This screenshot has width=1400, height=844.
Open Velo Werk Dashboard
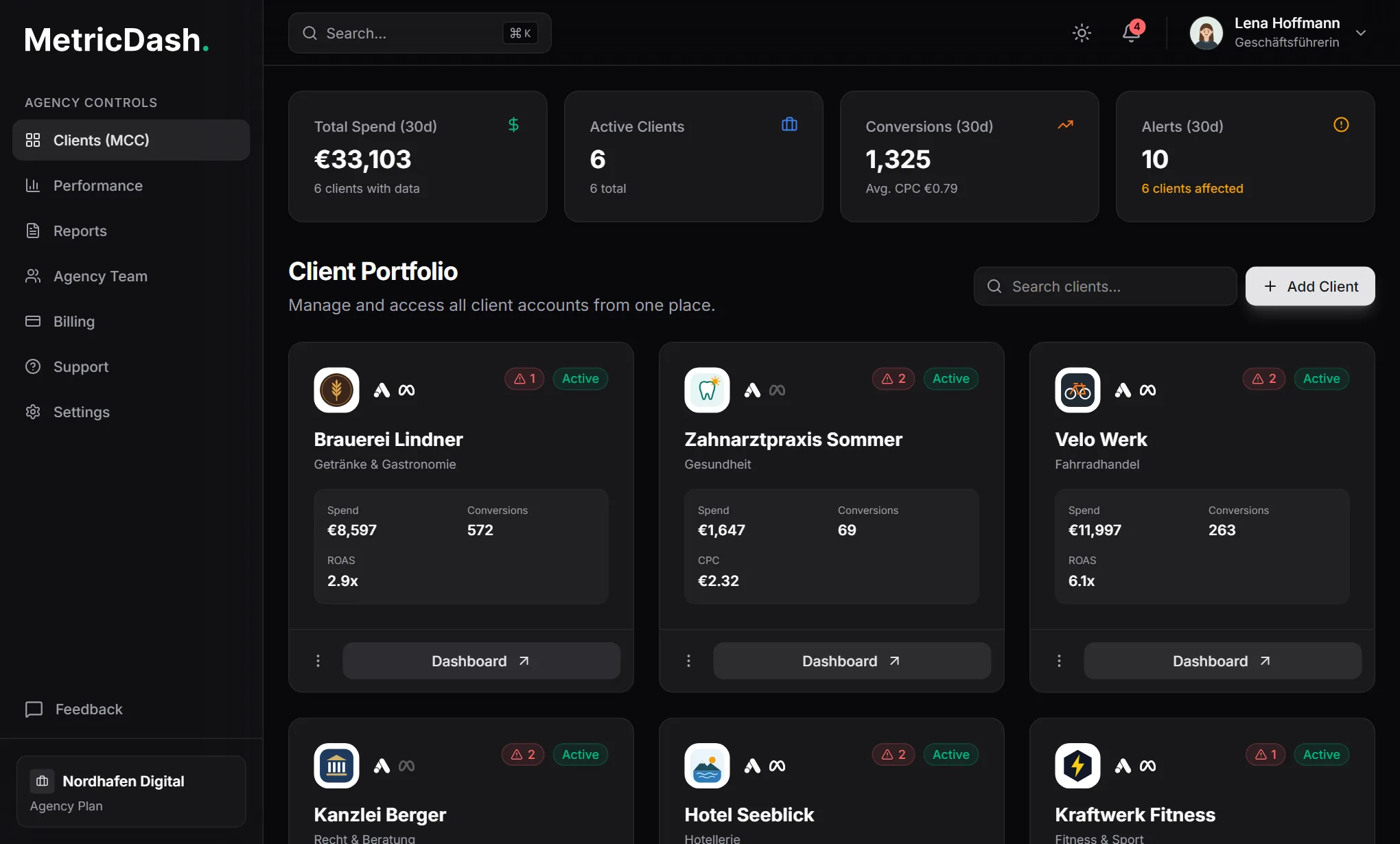[x=1222, y=661]
